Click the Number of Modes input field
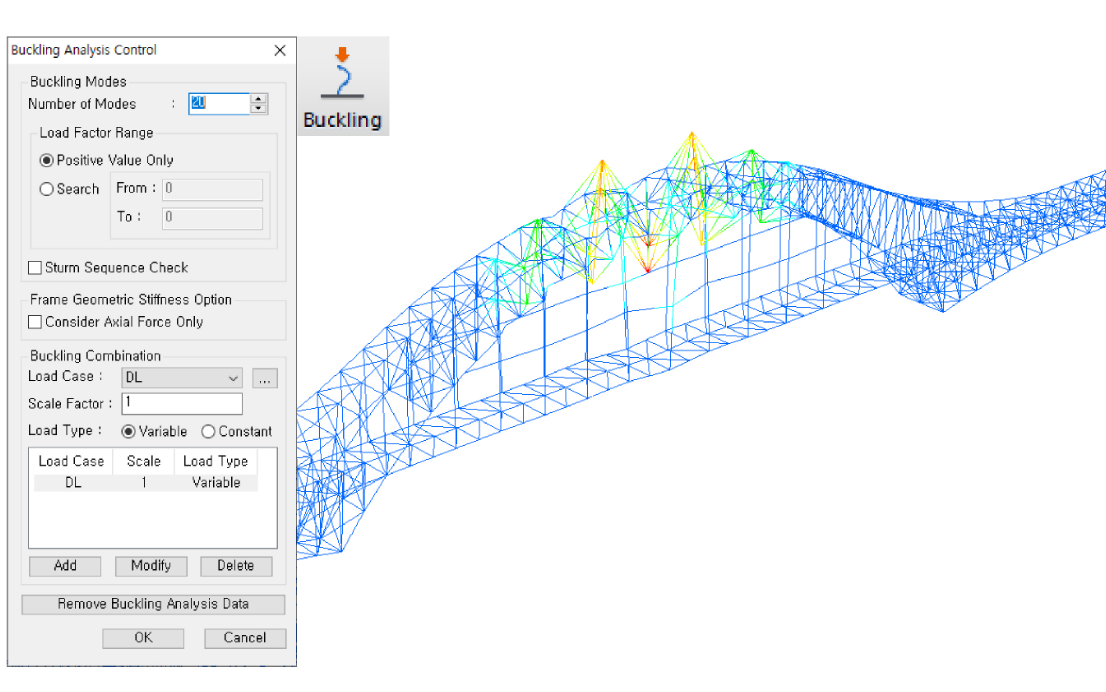 click(218, 103)
